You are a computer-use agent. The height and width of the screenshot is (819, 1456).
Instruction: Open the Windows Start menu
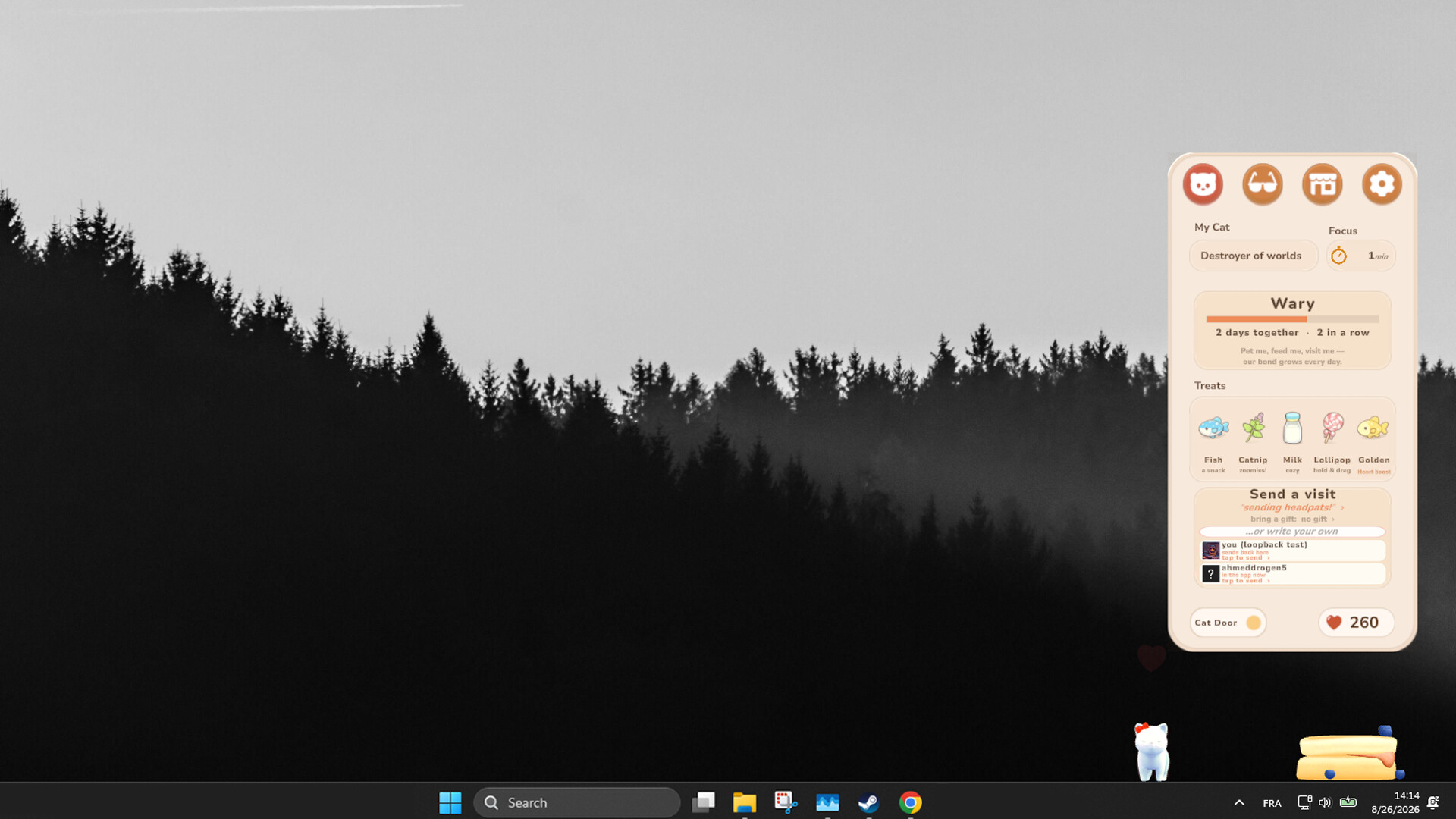click(x=450, y=802)
